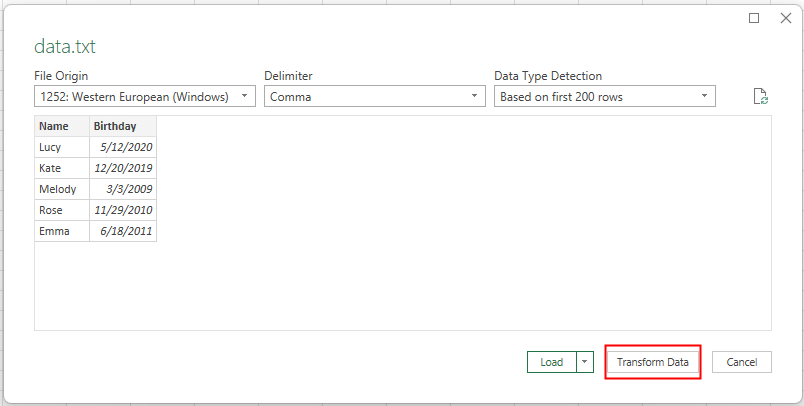Click the refresh preview icon
The height and width of the screenshot is (406, 804).
tap(761, 97)
